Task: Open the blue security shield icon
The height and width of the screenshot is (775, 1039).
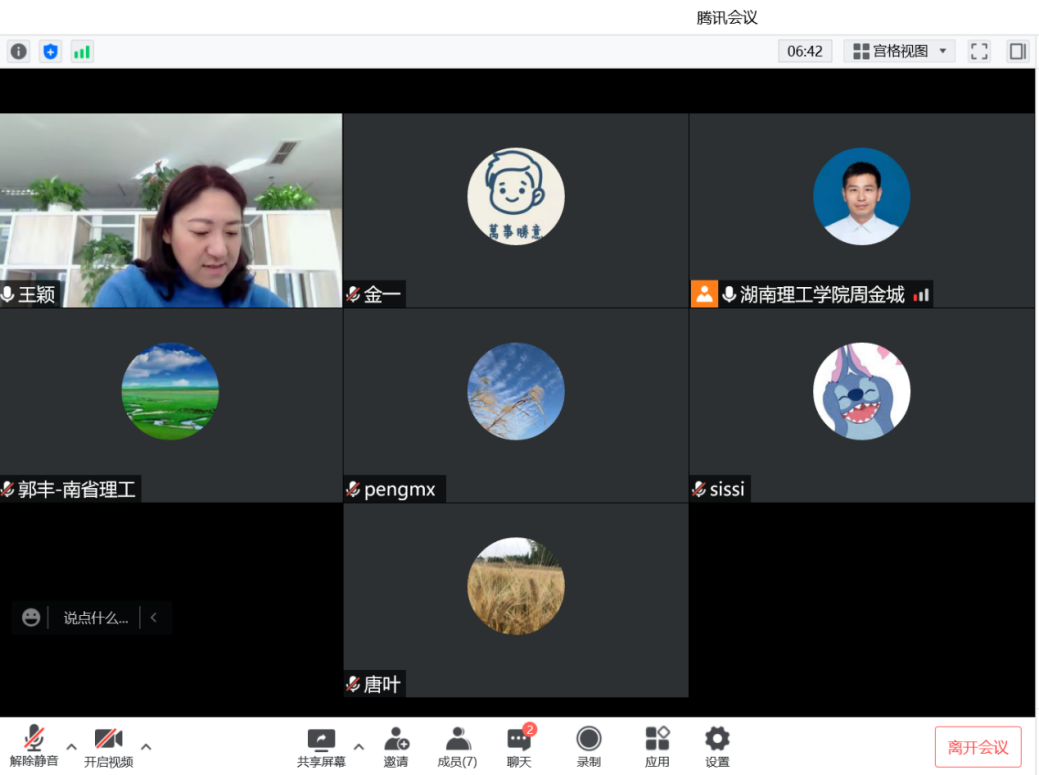Action: [x=50, y=51]
